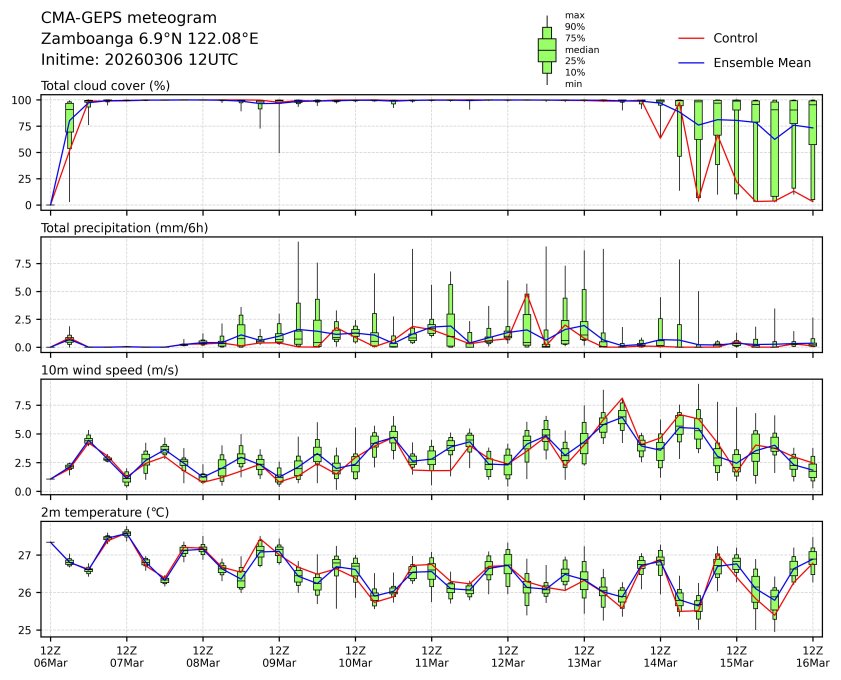Screen dimensions: 841x680
Task: Click the 12Z 16Mar time axis label
Action: (812, 656)
